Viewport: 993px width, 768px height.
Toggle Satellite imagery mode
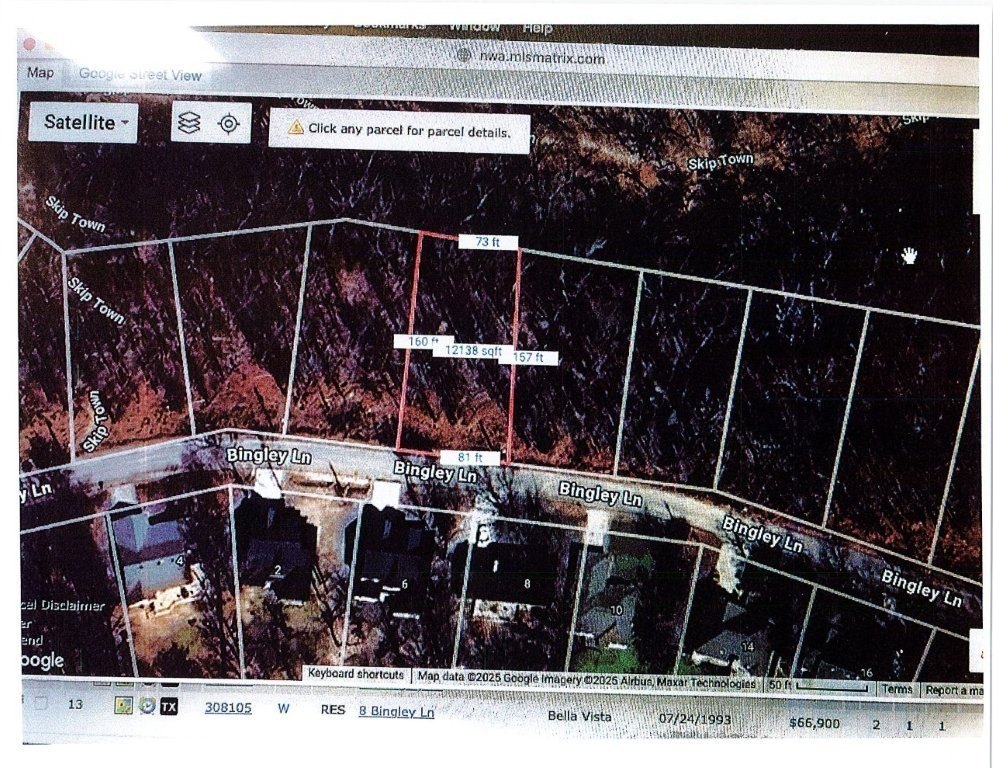[78, 124]
